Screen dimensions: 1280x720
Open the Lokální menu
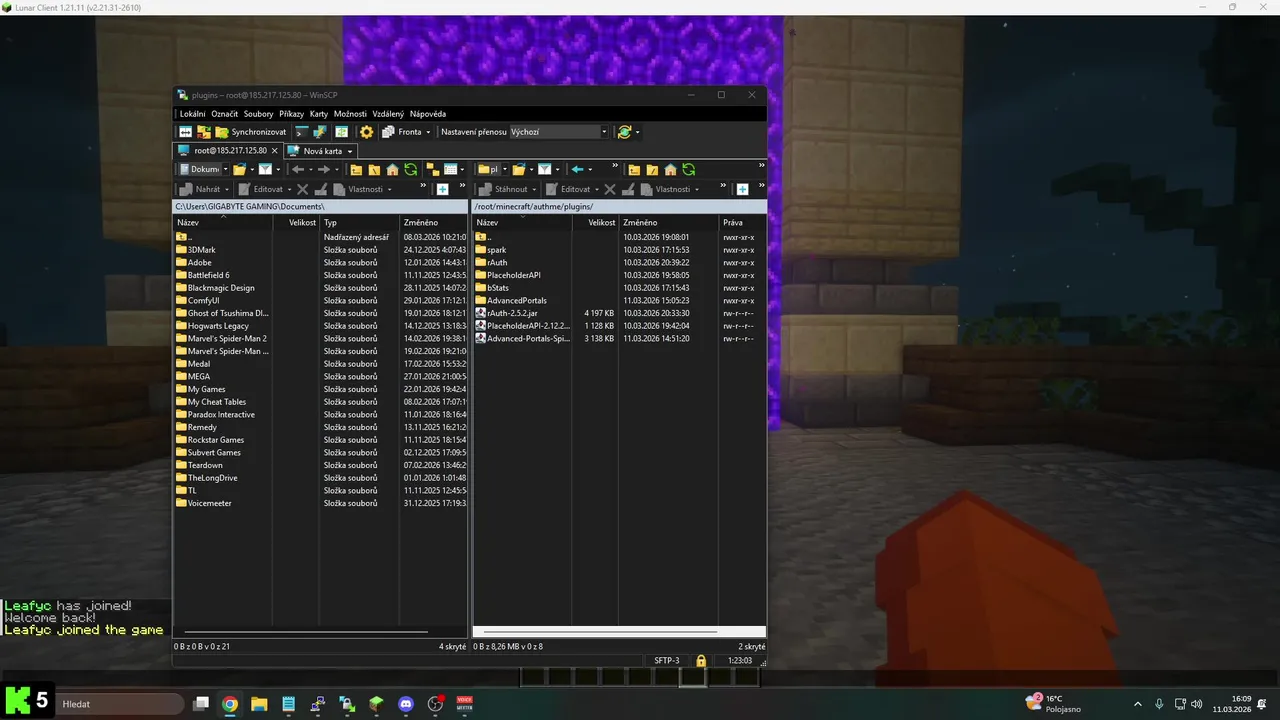tap(192, 114)
